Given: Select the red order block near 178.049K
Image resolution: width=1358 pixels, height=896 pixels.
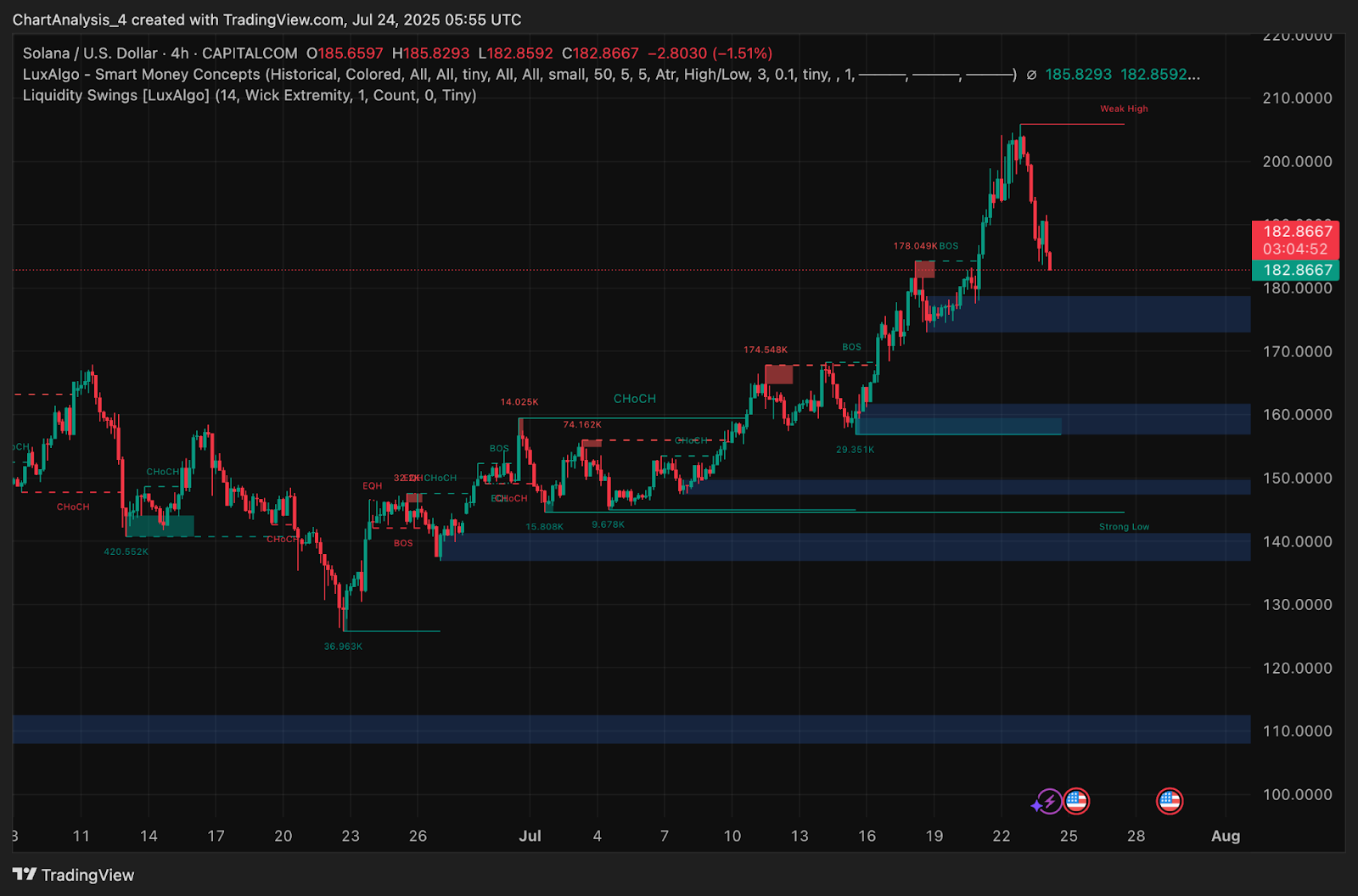Looking at the screenshot, I should [x=924, y=269].
